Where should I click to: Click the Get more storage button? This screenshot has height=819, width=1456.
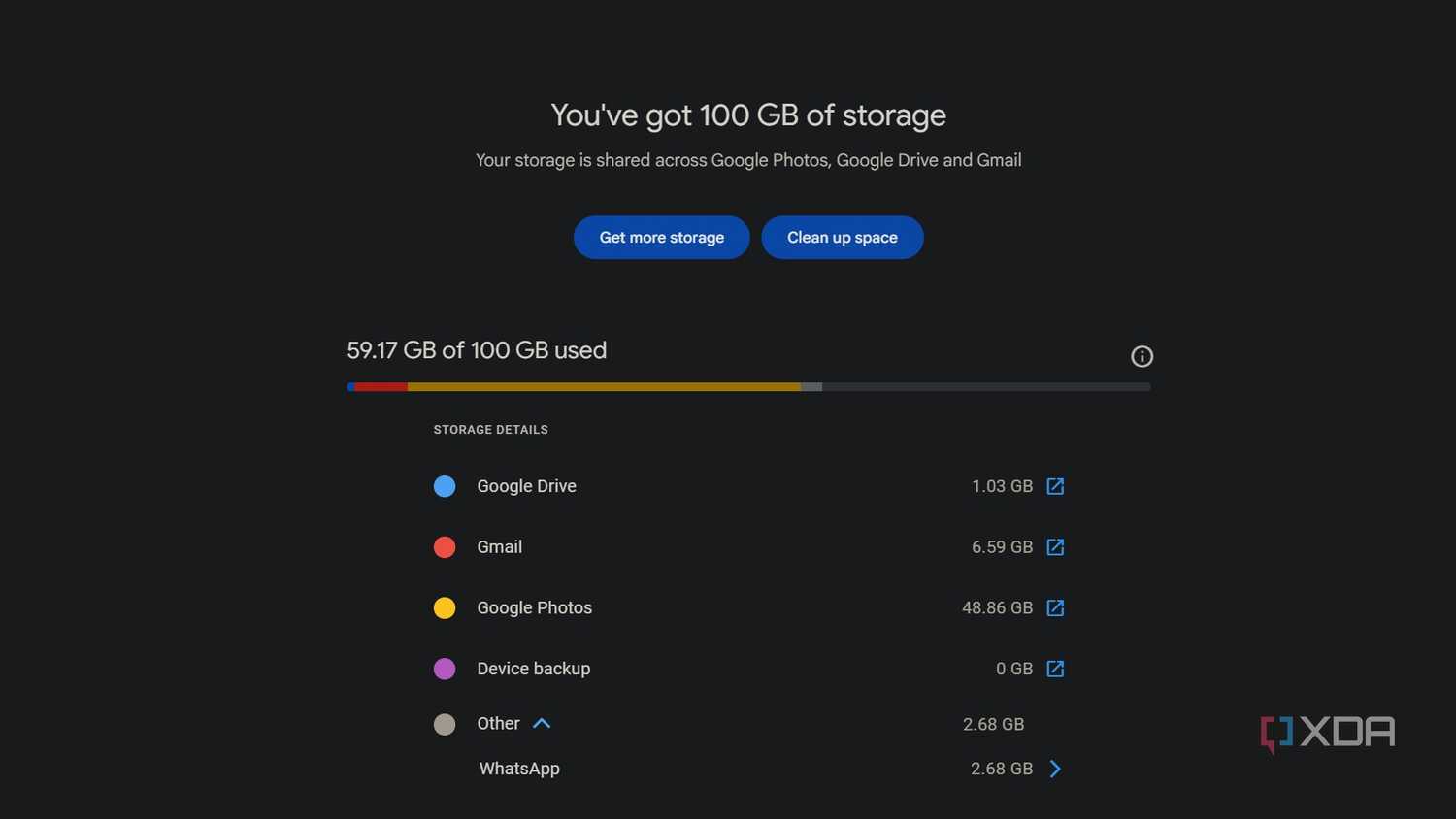(661, 237)
